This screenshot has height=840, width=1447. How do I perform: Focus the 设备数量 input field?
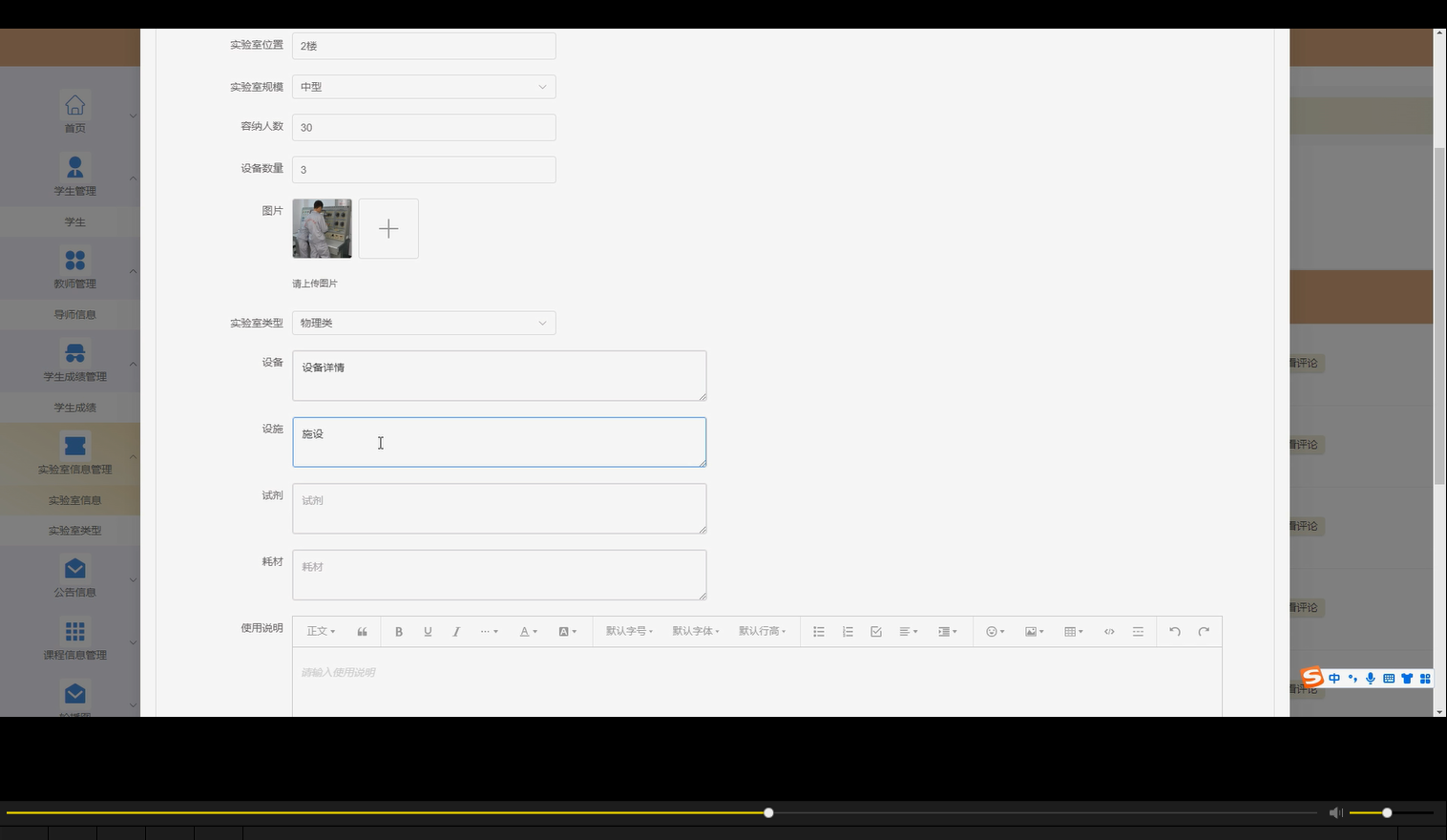pyautogui.click(x=424, y=170)
